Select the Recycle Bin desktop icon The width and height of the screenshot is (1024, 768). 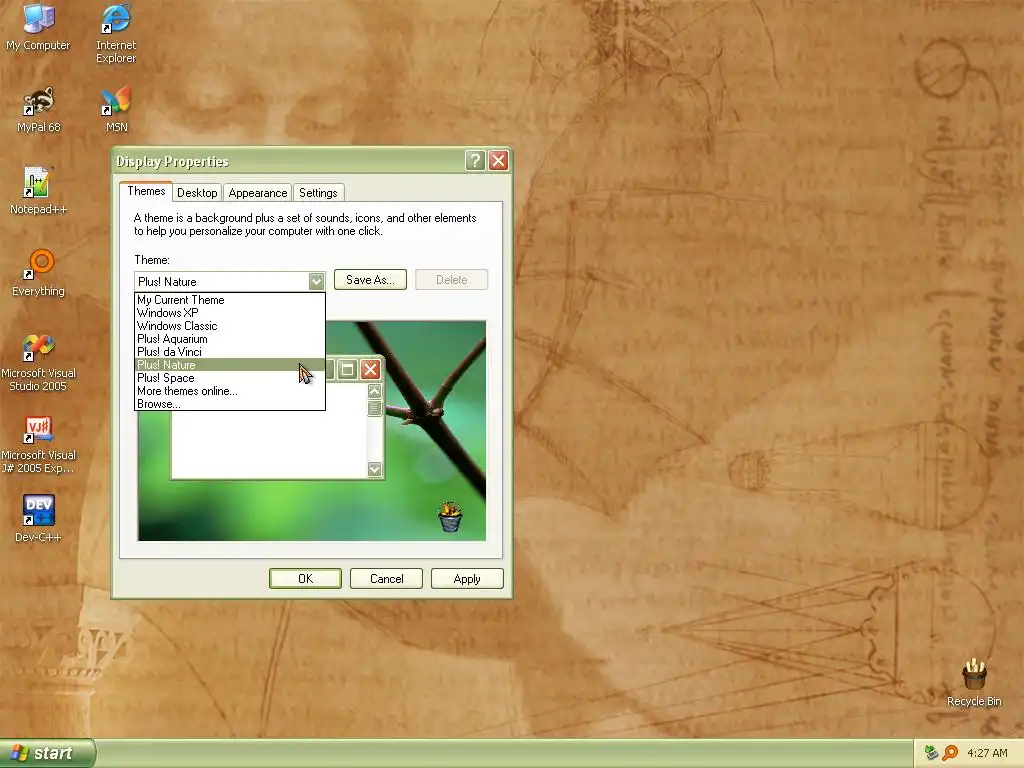click(x=974, y=682)
